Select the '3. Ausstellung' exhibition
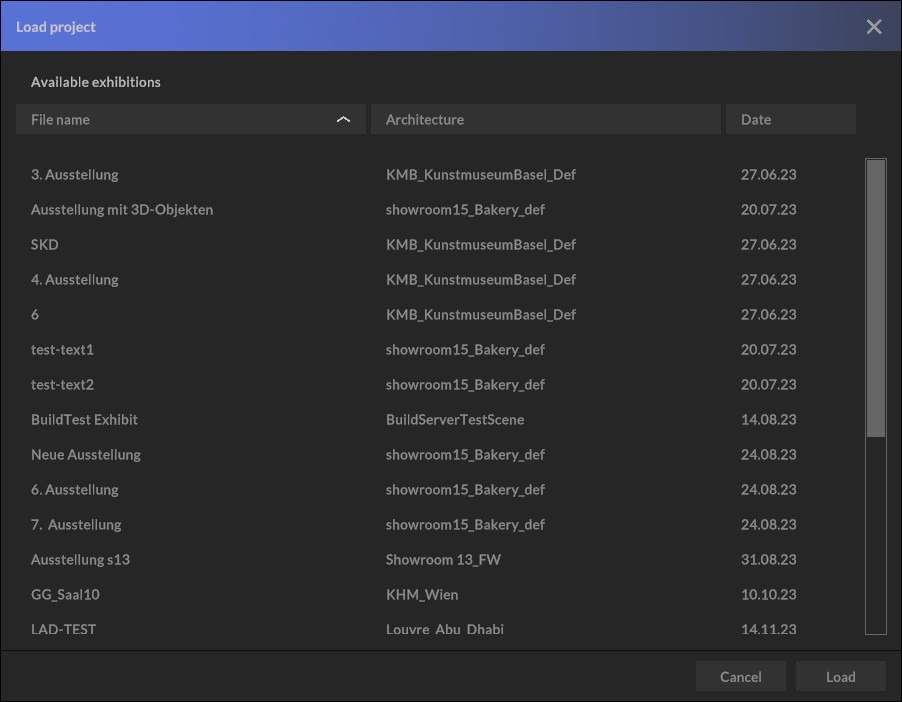Viewport: 902px width, 702px height. 75,175
